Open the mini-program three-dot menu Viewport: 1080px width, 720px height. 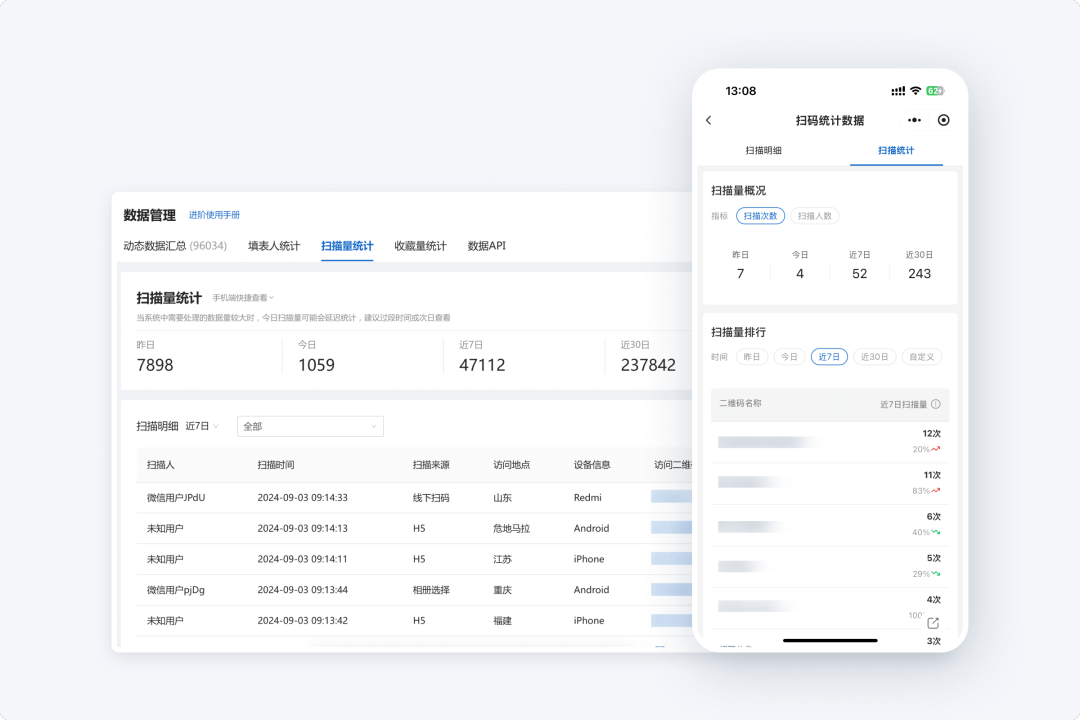click(914, 120)
